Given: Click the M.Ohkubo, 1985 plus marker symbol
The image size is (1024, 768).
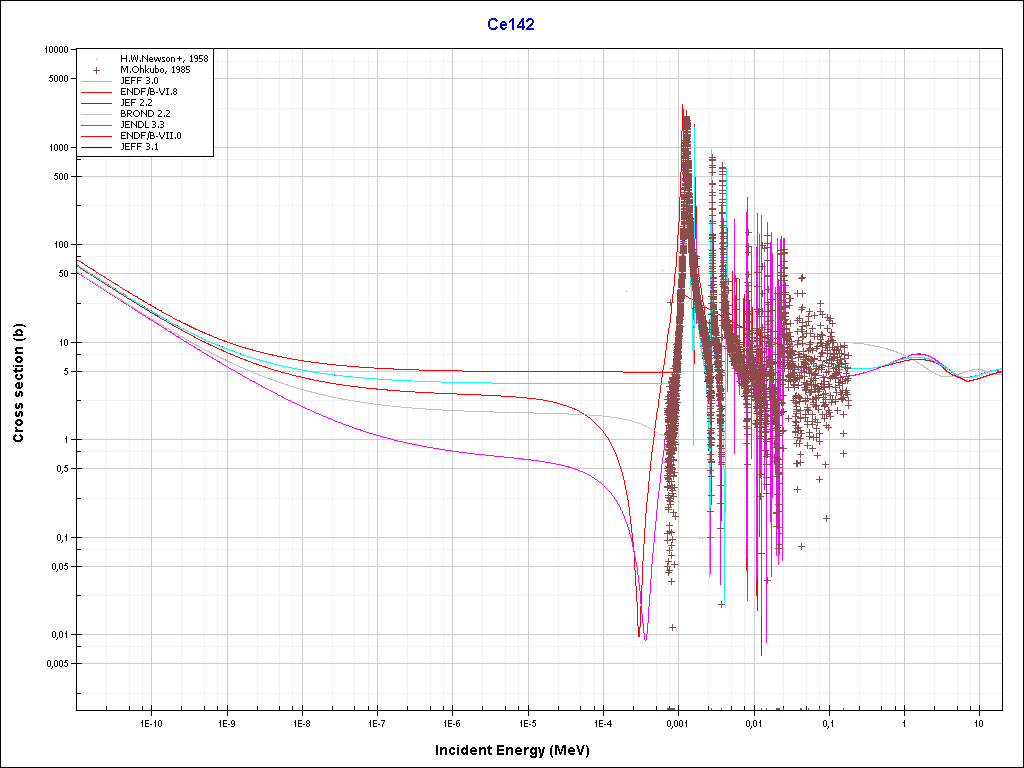Looking at the screenshot, I should pyautogui.click(x=98, y=70).
